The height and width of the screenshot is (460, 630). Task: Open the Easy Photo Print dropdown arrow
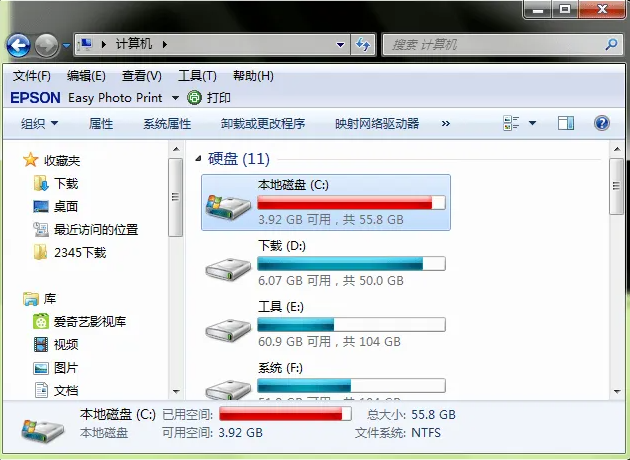(175, 98)
